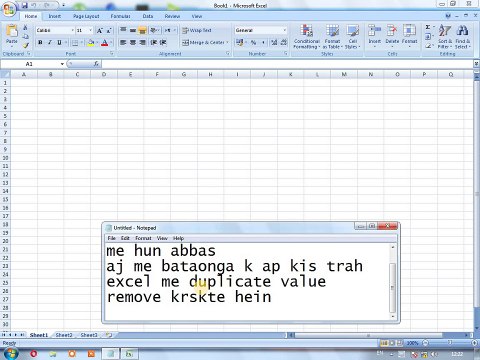
Task: Toggle Align Text Right
Action: [x=142, y=42]
